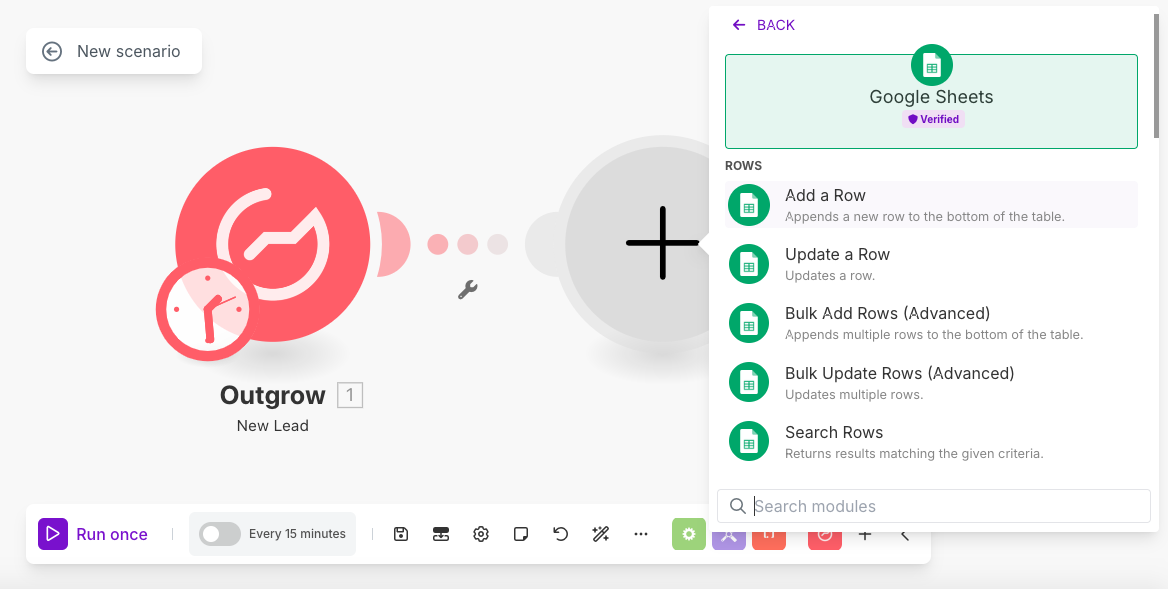
Task: Click the Run once button
Action: [x=94, y=534]
